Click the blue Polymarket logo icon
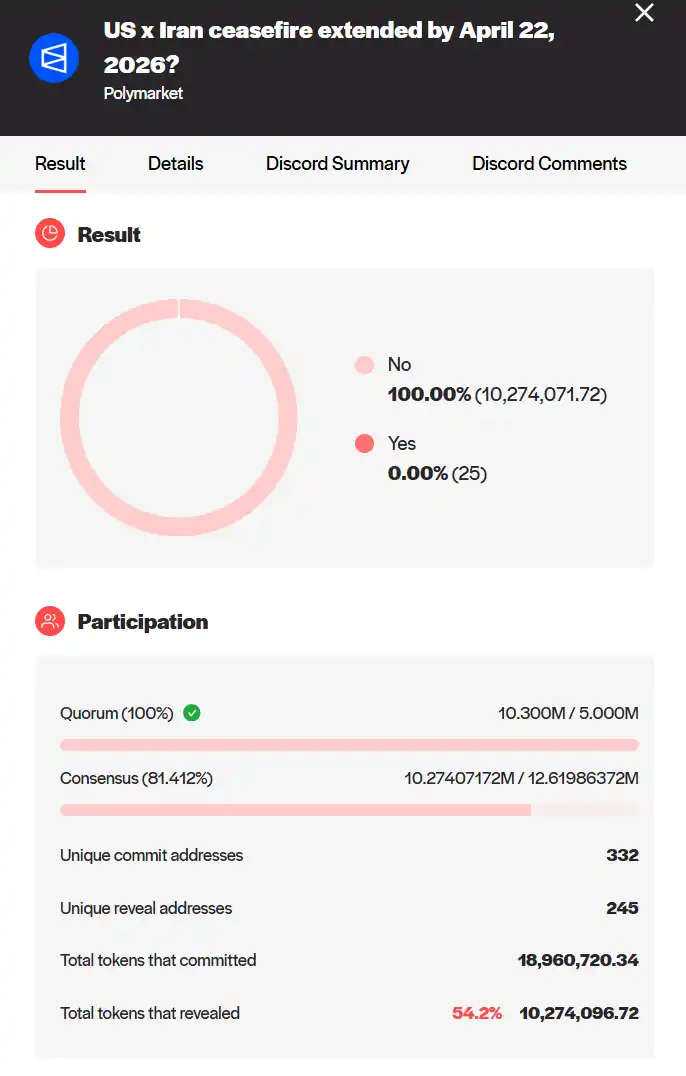686x1076 pixels. click(x=54, y=58)
